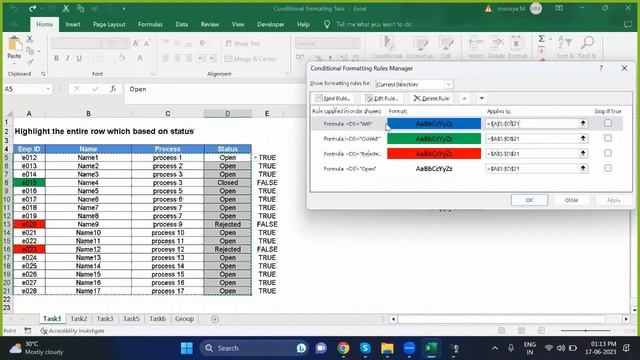
Task: Select cell containing Name9
Action: [x=88, y=224]
